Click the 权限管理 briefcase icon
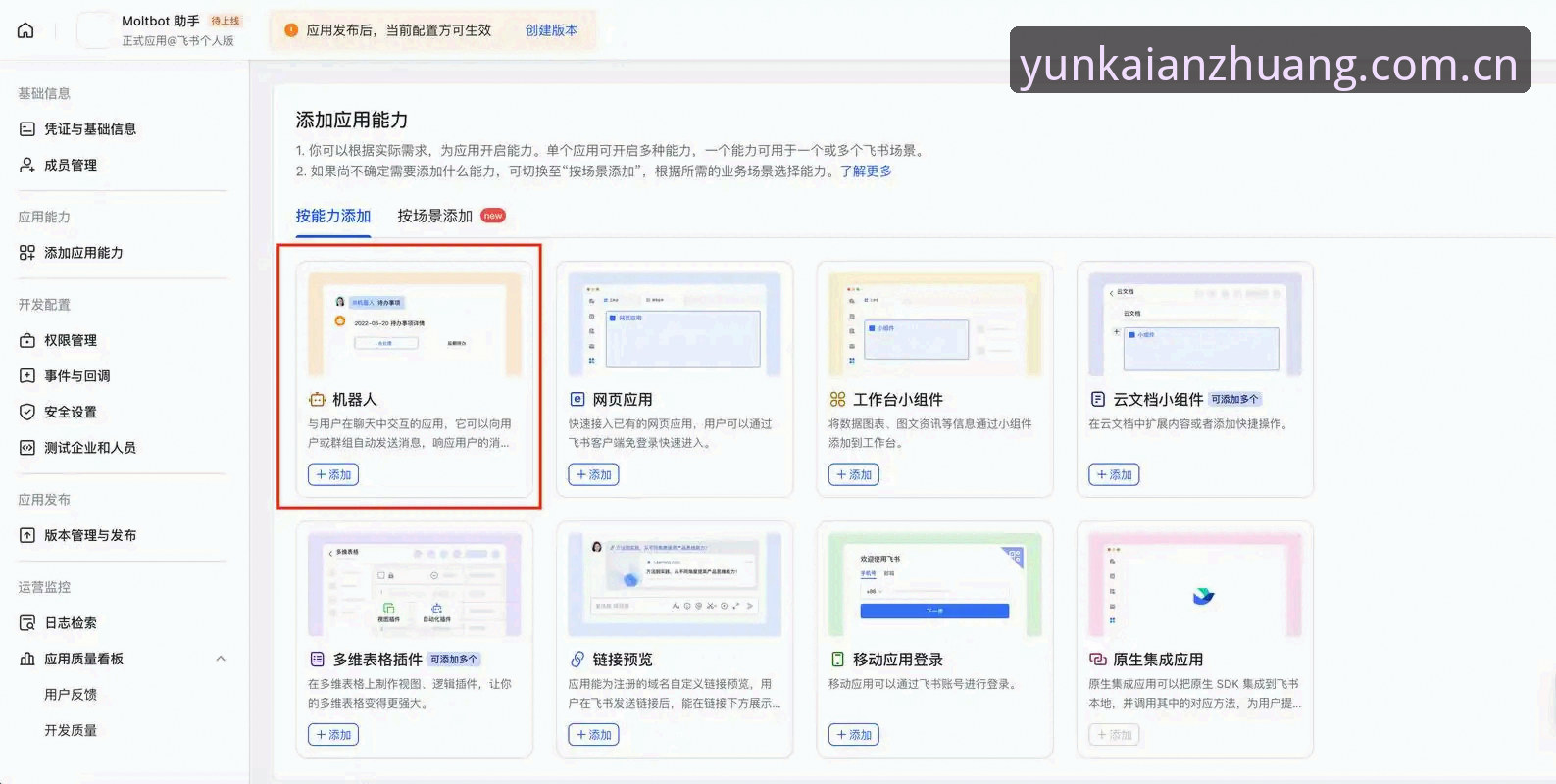 27,340
